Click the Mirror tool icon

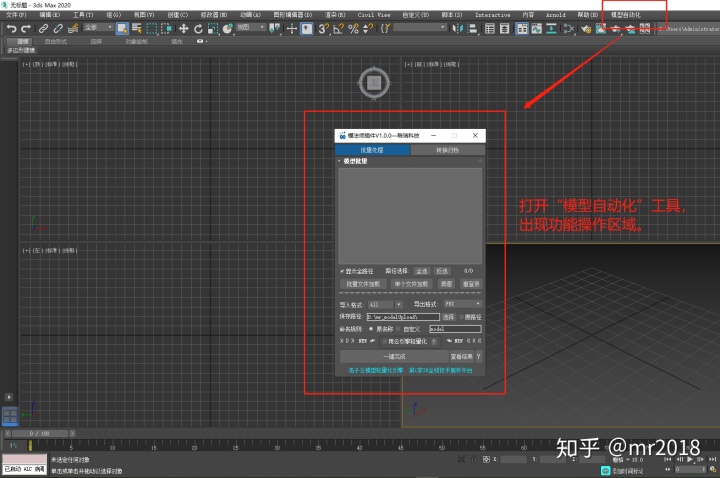[457, 29]
